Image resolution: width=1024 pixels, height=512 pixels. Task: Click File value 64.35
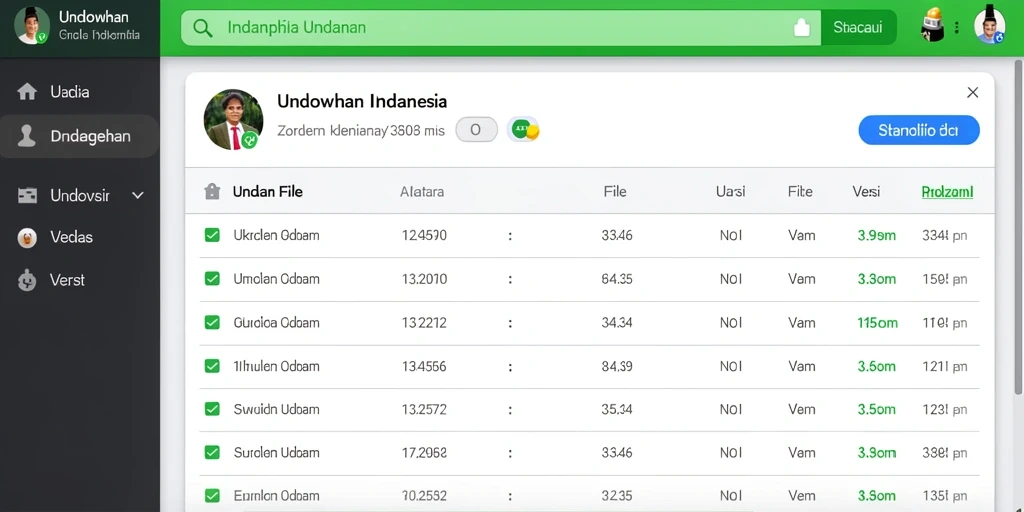(616, 280)
